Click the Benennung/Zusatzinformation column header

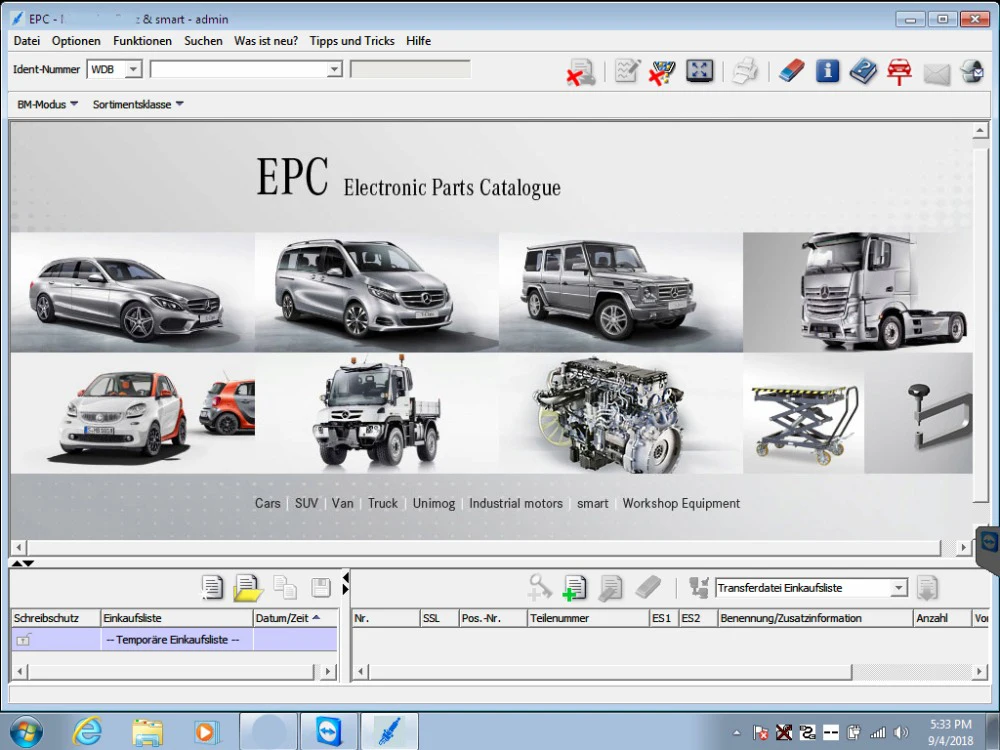coord(815,617)
